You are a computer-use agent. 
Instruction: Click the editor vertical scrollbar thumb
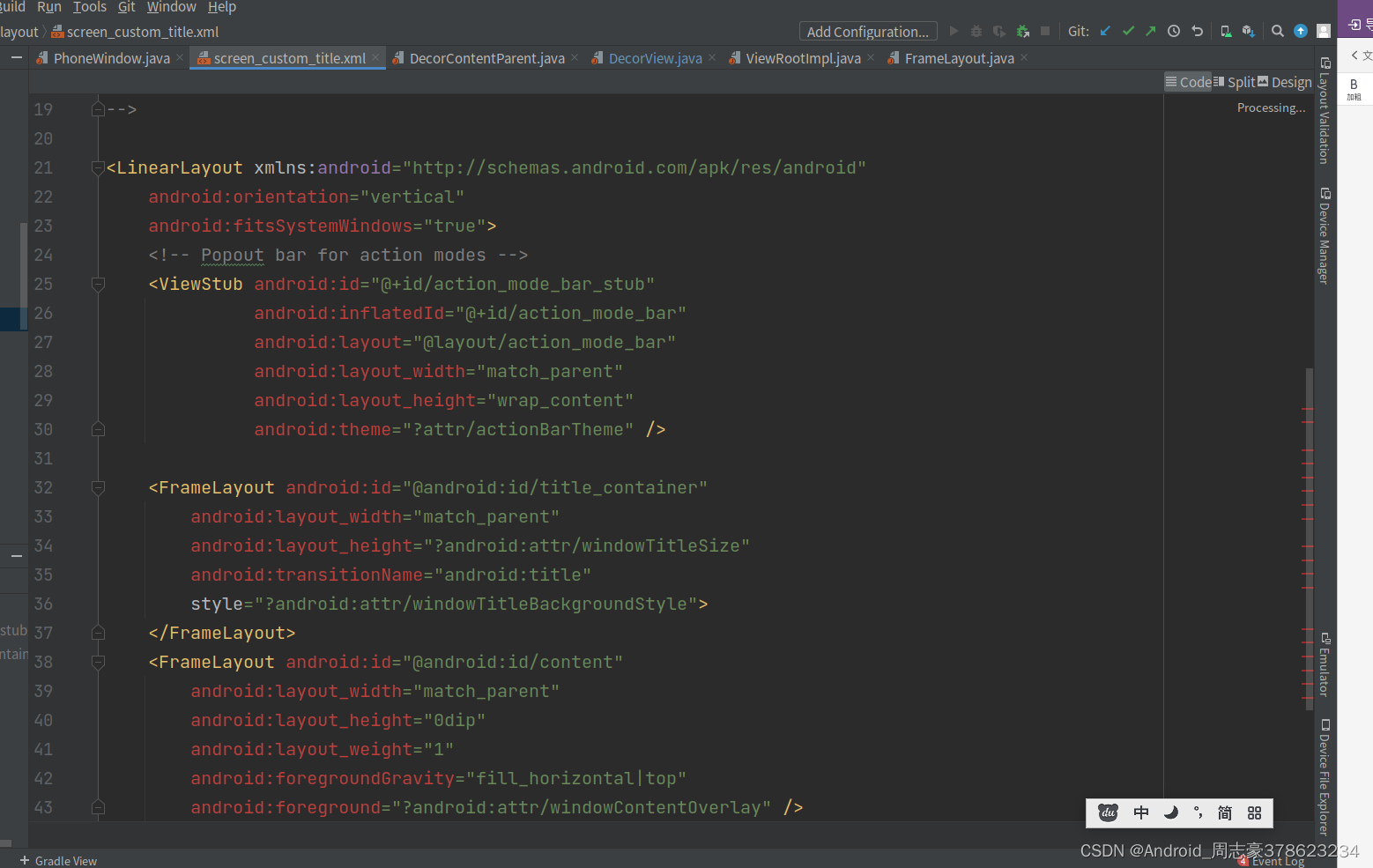pyautogui.click(x=1309, y=539)
